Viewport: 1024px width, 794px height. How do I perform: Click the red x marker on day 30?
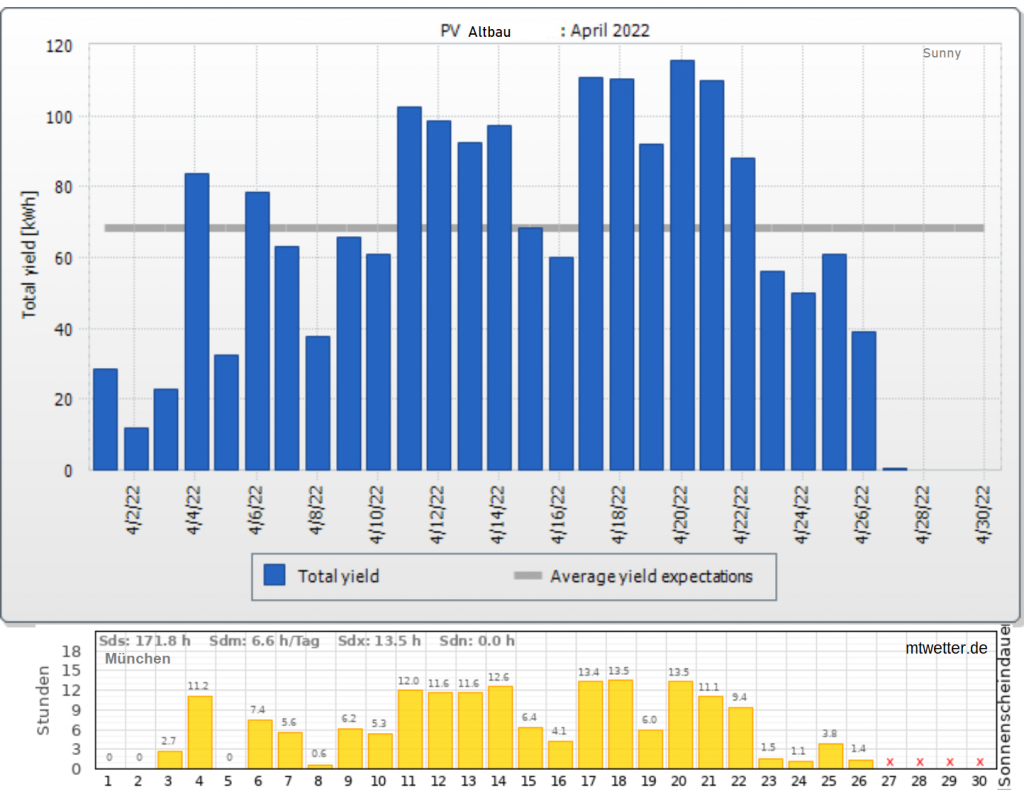980,762
